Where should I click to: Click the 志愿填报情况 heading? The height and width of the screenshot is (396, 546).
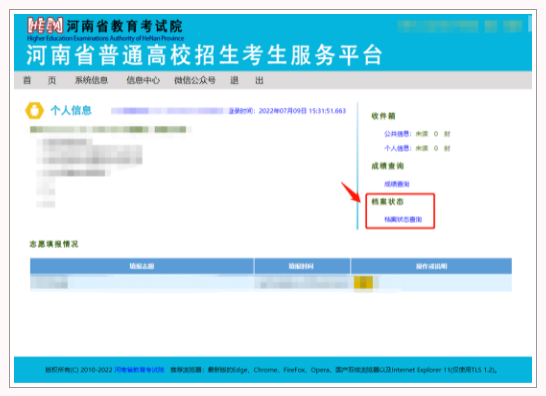54,244
